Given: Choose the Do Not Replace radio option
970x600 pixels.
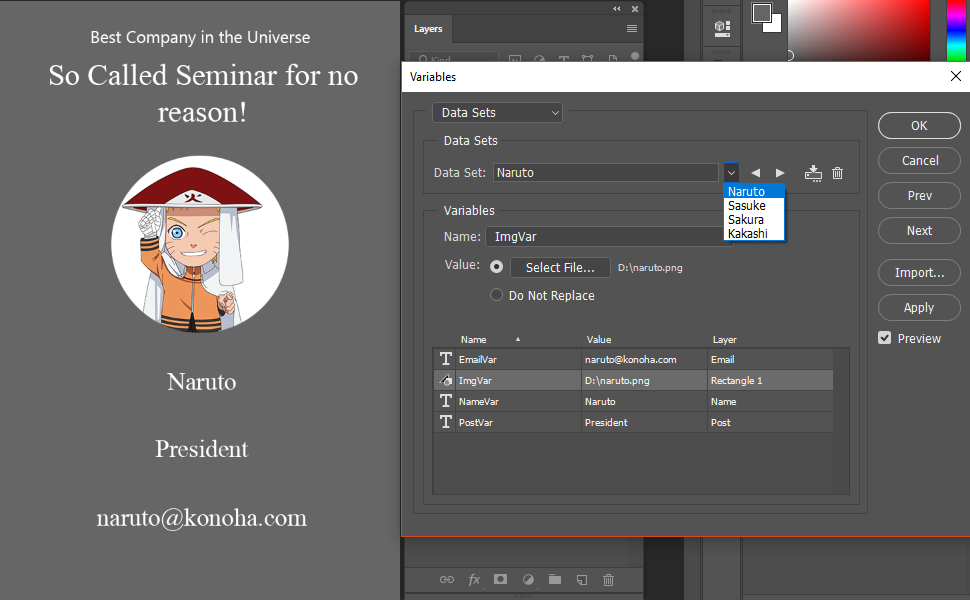Looking at the screenshot, I should pos(496,295).
